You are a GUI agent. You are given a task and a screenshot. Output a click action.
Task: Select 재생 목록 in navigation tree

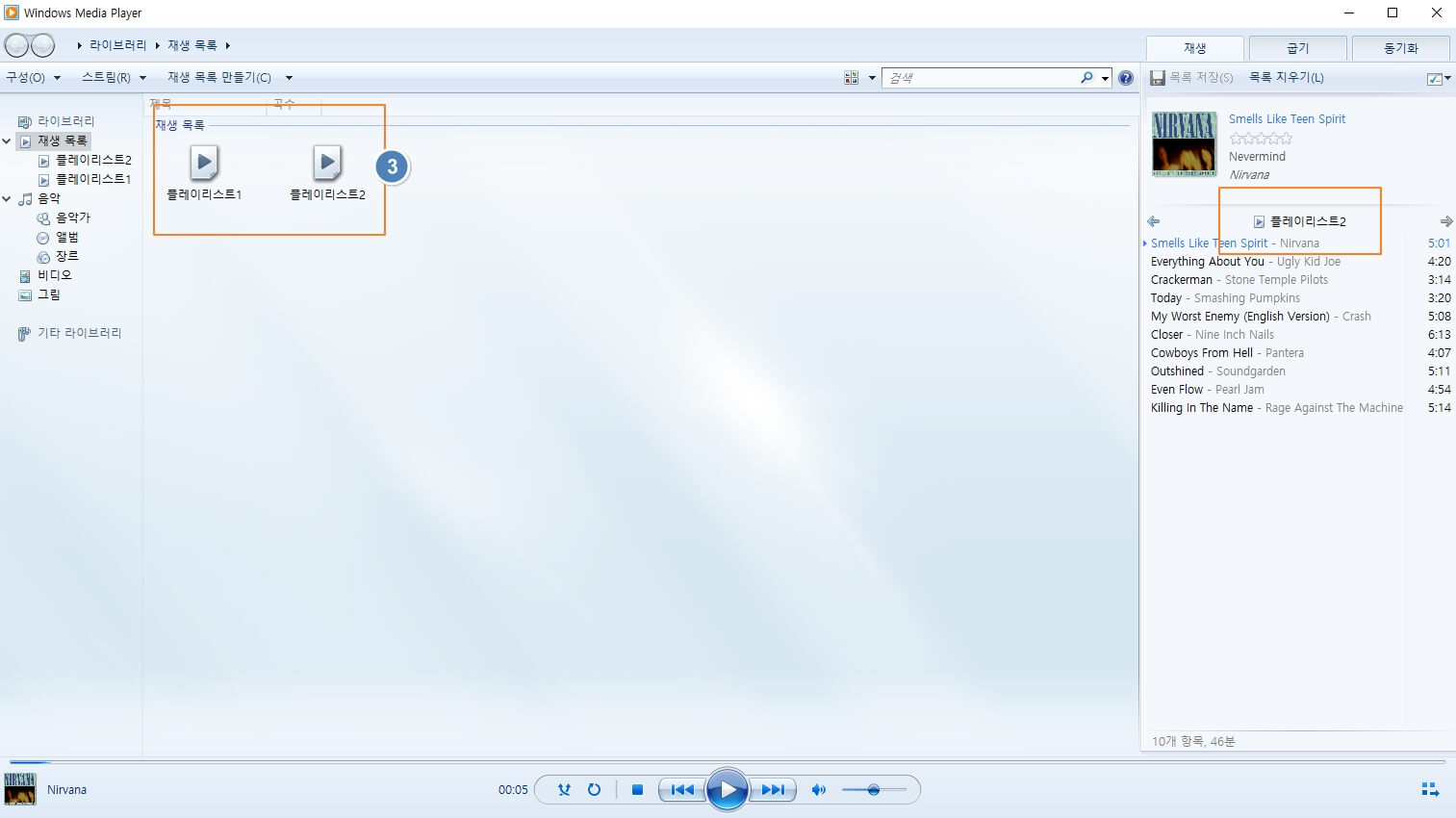click(63, 141)
